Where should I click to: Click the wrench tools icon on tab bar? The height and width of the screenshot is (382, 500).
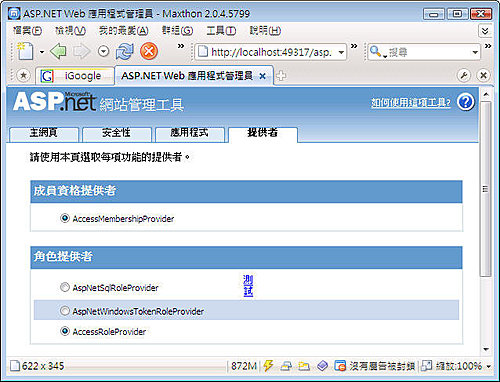pyautogui.click(x=464, y=75)
